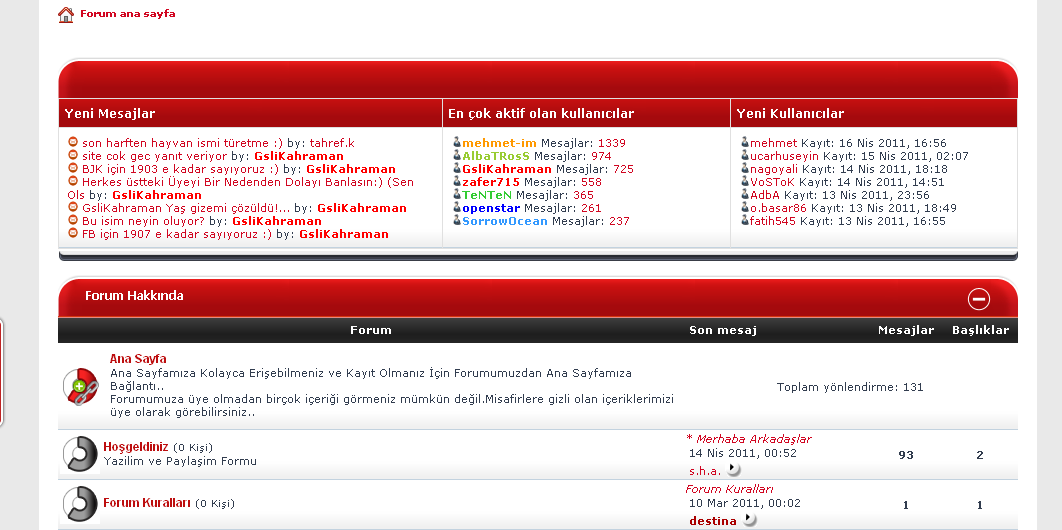Click the user icon beside new member mehmet

[745, 142]
